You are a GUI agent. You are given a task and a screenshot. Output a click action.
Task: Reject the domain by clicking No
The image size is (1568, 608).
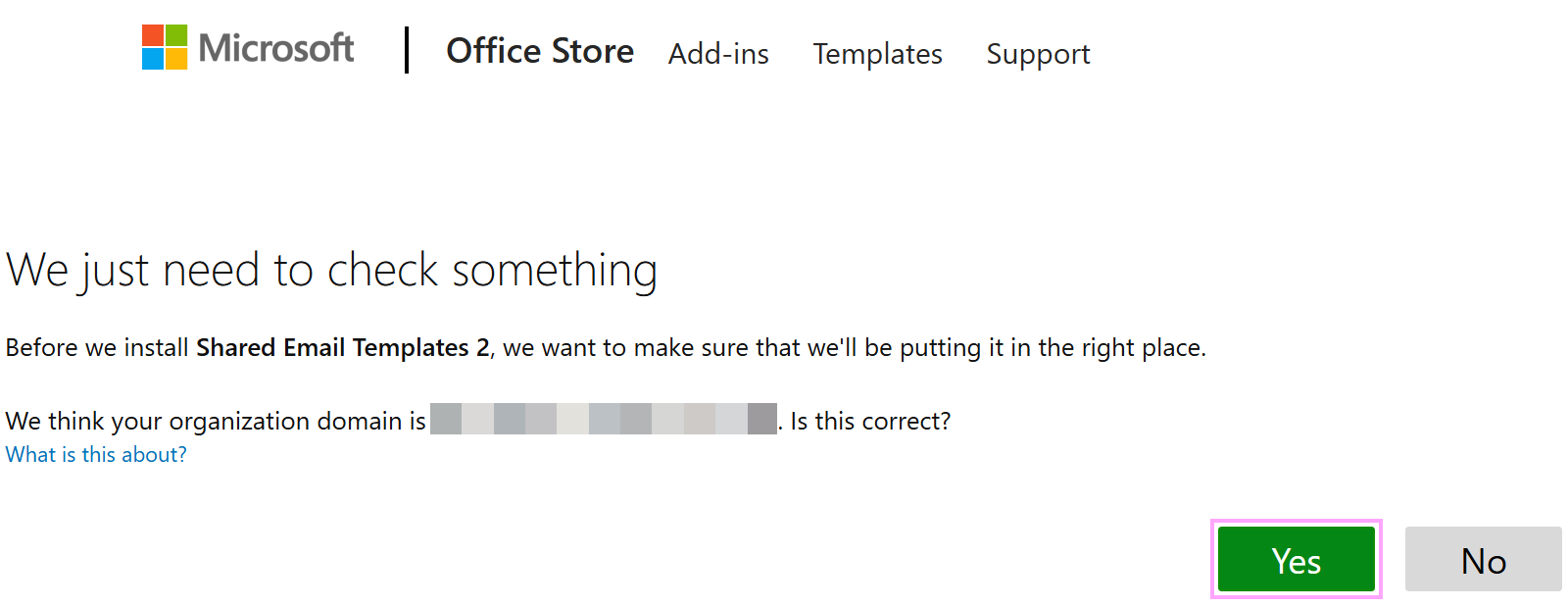pos(1483,559)
